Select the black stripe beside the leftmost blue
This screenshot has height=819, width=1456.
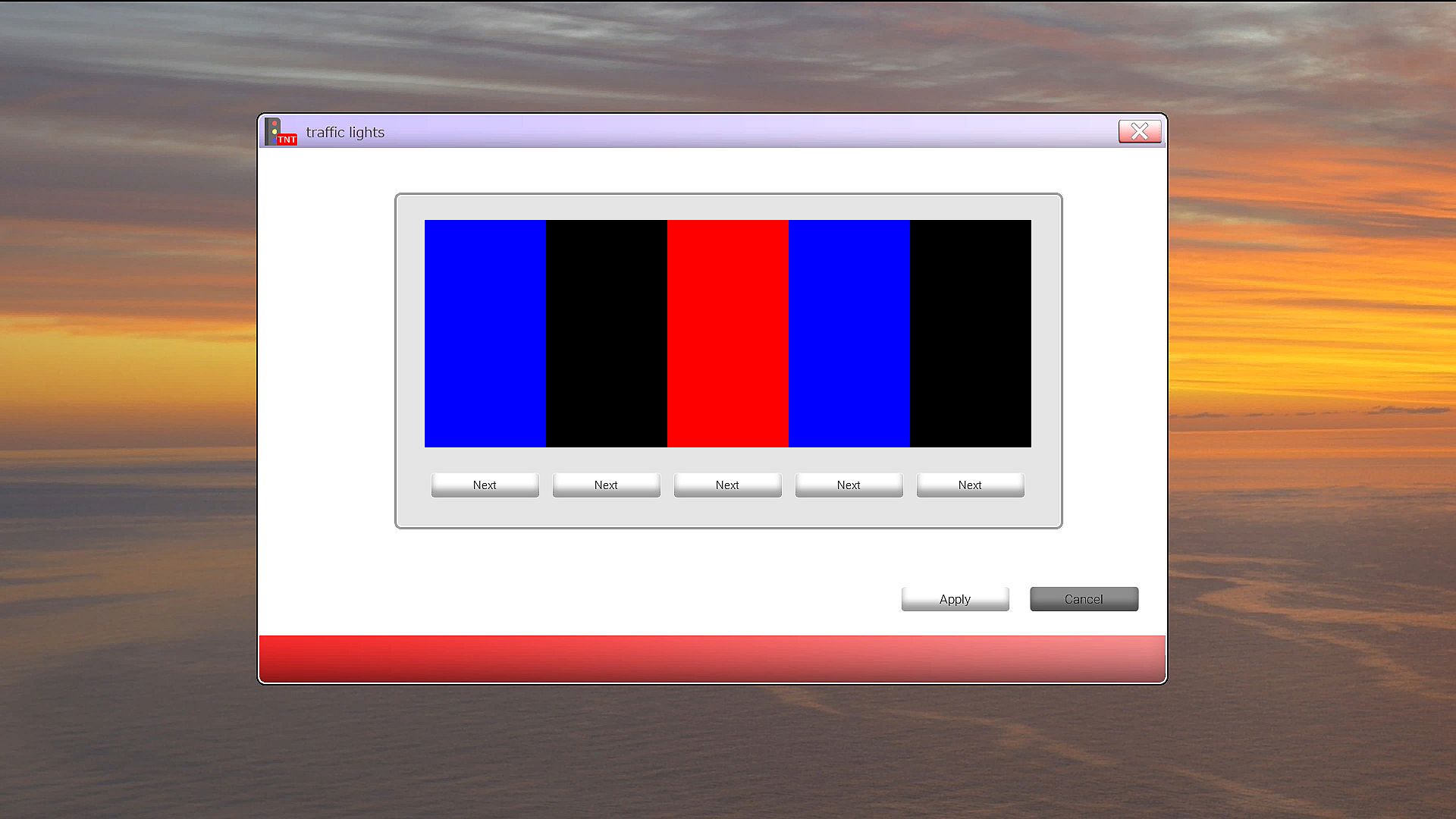pos(607,334)
